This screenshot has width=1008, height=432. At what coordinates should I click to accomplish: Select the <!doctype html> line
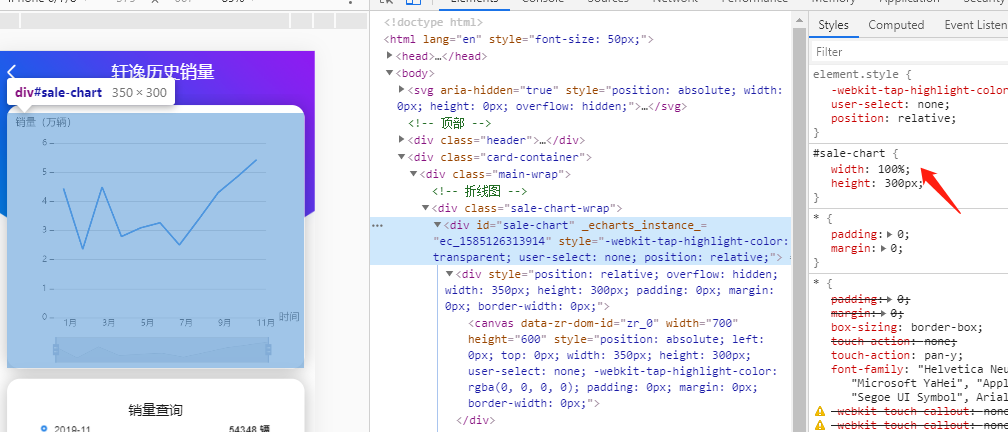coord(432,22)
